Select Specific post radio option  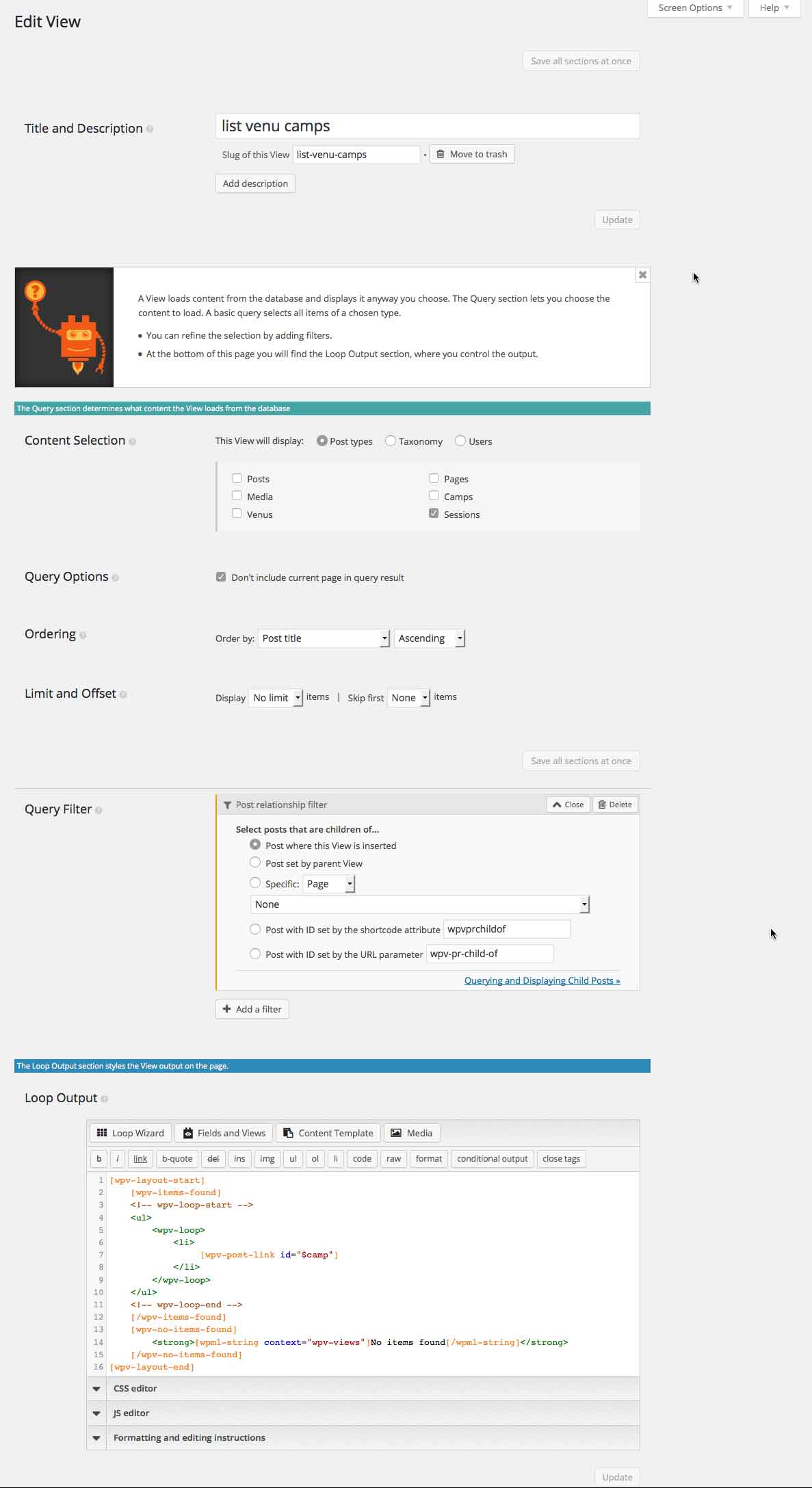tap(255, 883)
